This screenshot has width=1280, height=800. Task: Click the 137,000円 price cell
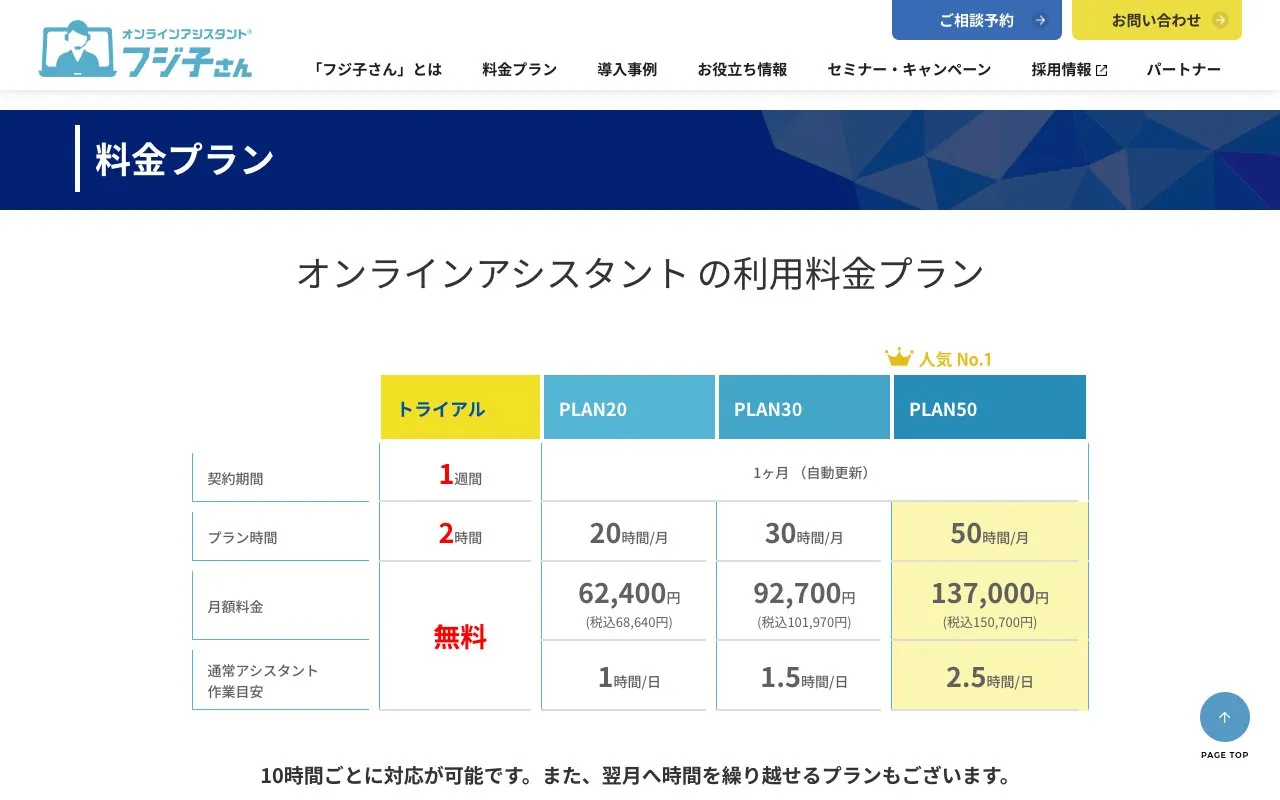990,602
